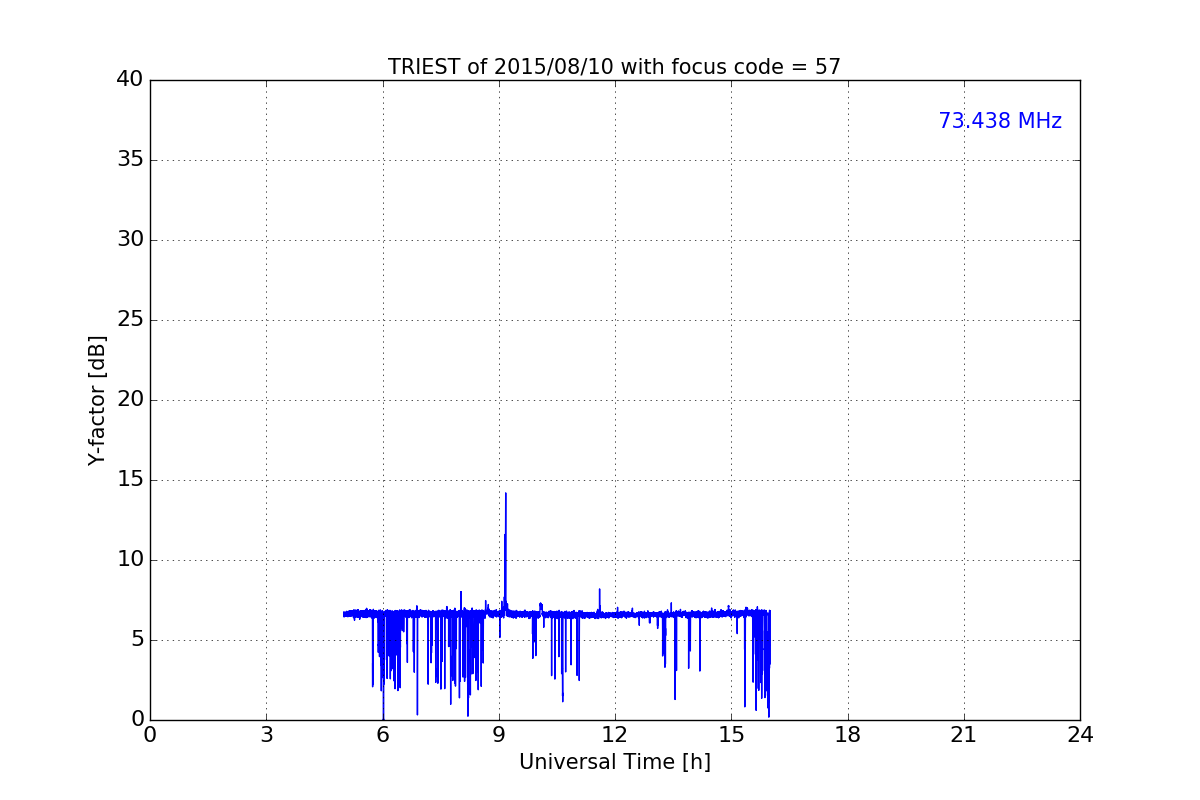The image size is (1200, 800).
Task: Click the '73.438 MHz' frequency label
Action: point(1000,121)
